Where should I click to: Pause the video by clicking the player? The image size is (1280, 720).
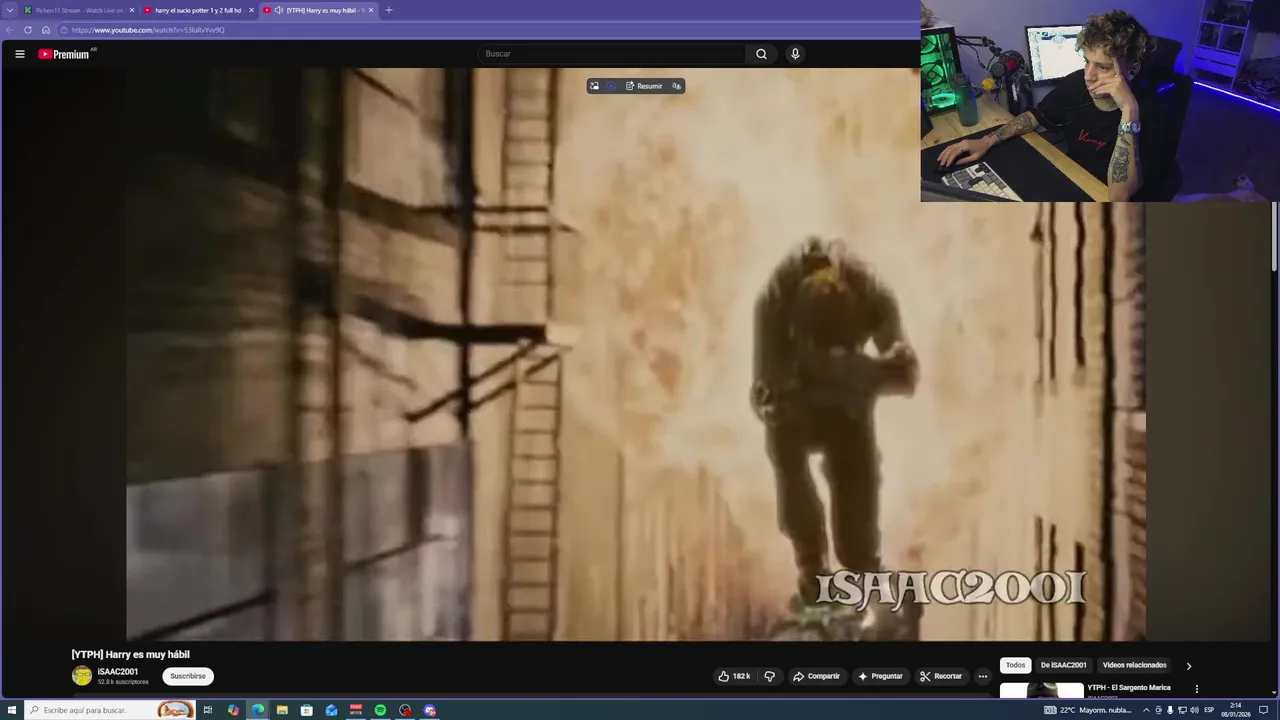636,354
